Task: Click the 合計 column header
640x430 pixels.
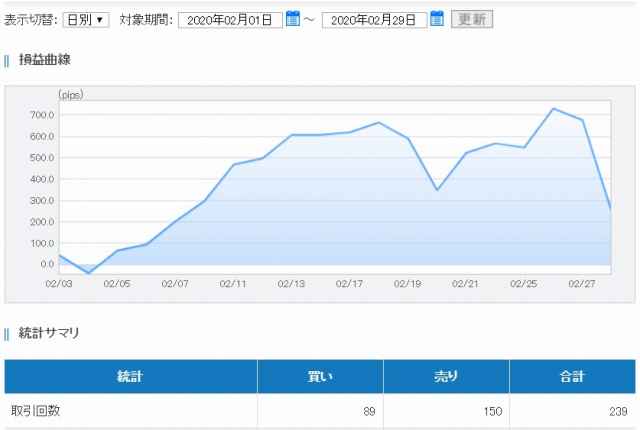Action: click(573, 376)
